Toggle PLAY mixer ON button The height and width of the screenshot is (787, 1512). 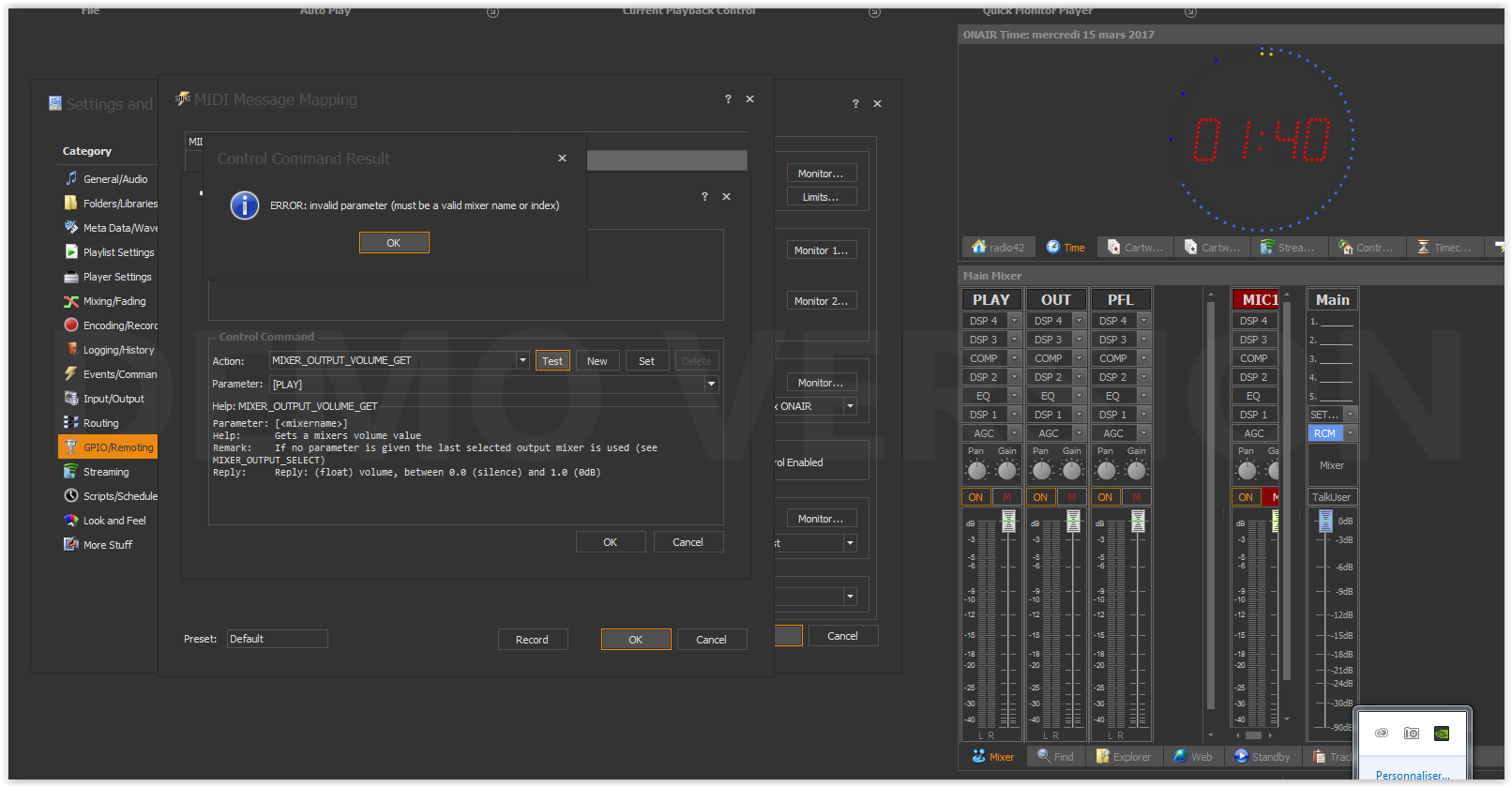click(x=976, y=497)
